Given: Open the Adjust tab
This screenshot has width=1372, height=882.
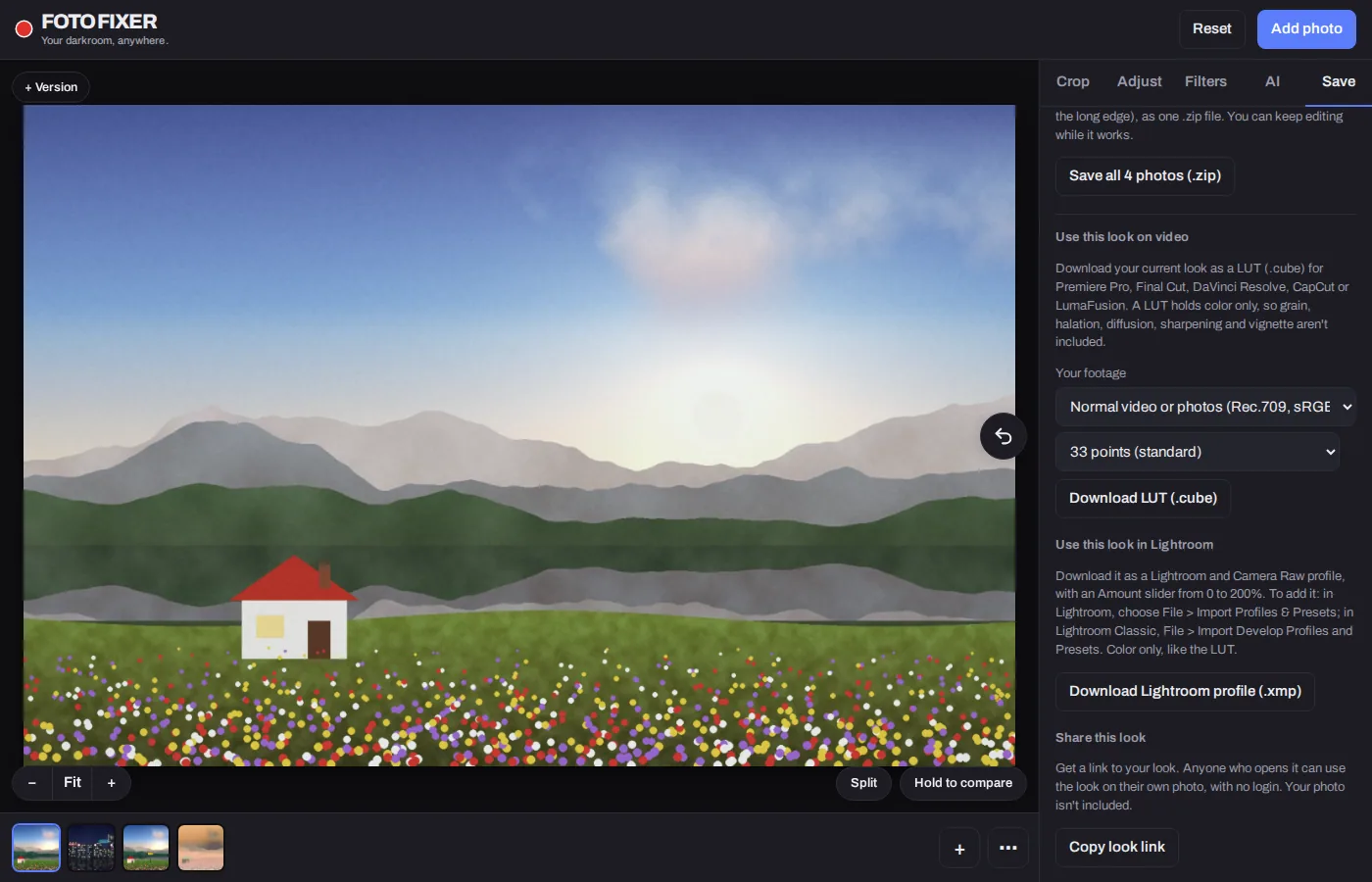Looking at the screenshot, I should click(1140, 82).
